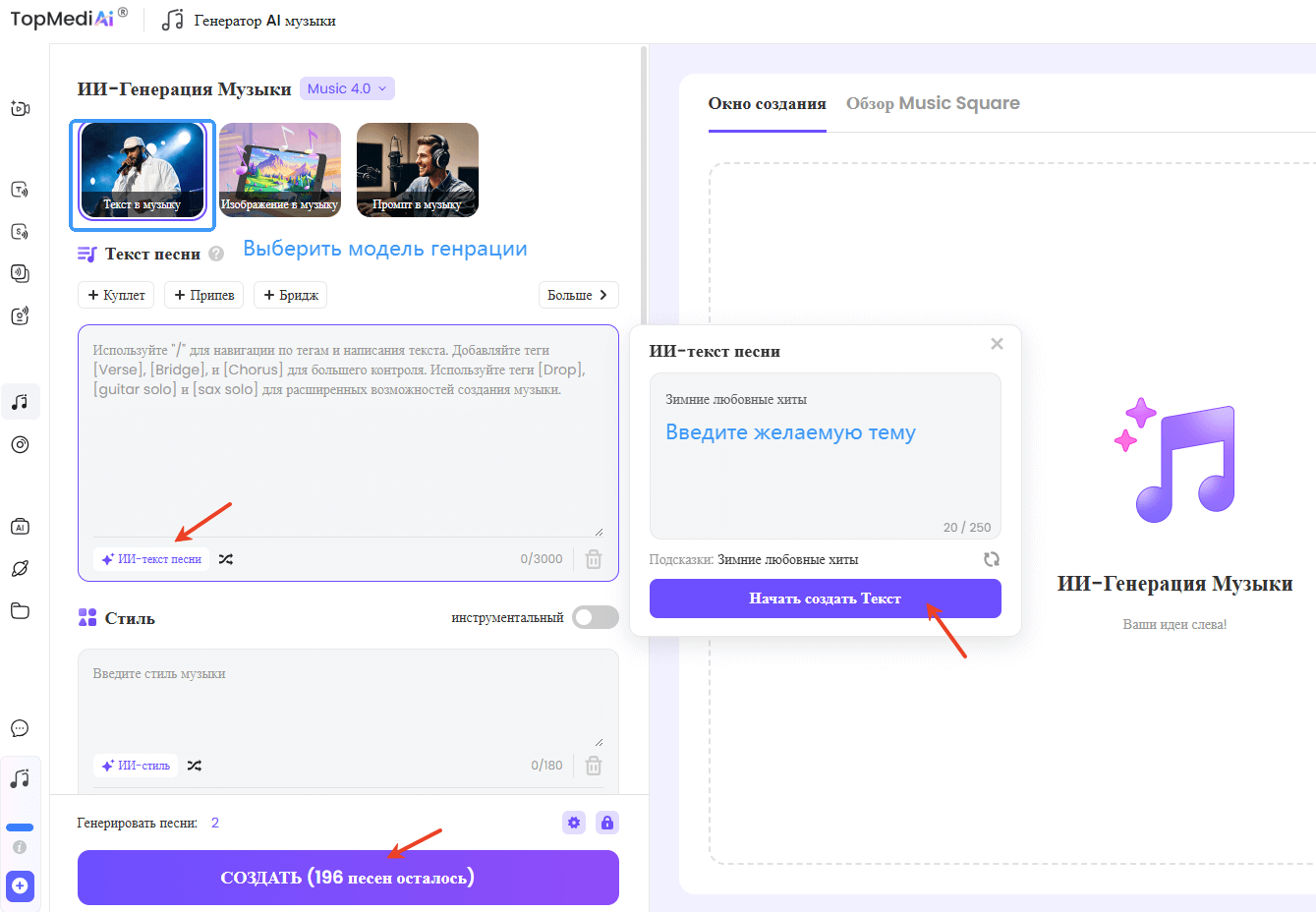Click the Начать создать Текст button

click(x=826, y=598)
